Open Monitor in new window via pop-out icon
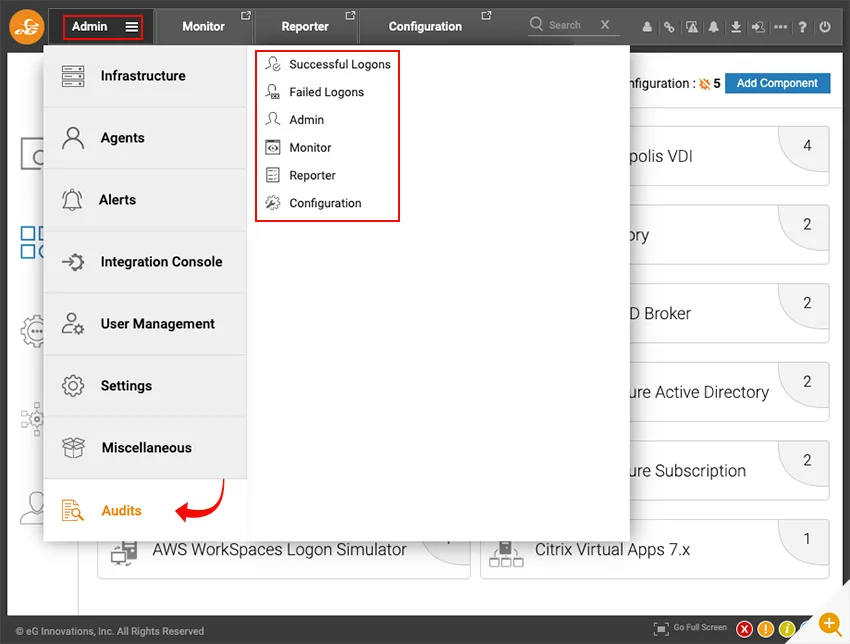The height and width of the screenshot is (644, 850). tap(246, 16)
